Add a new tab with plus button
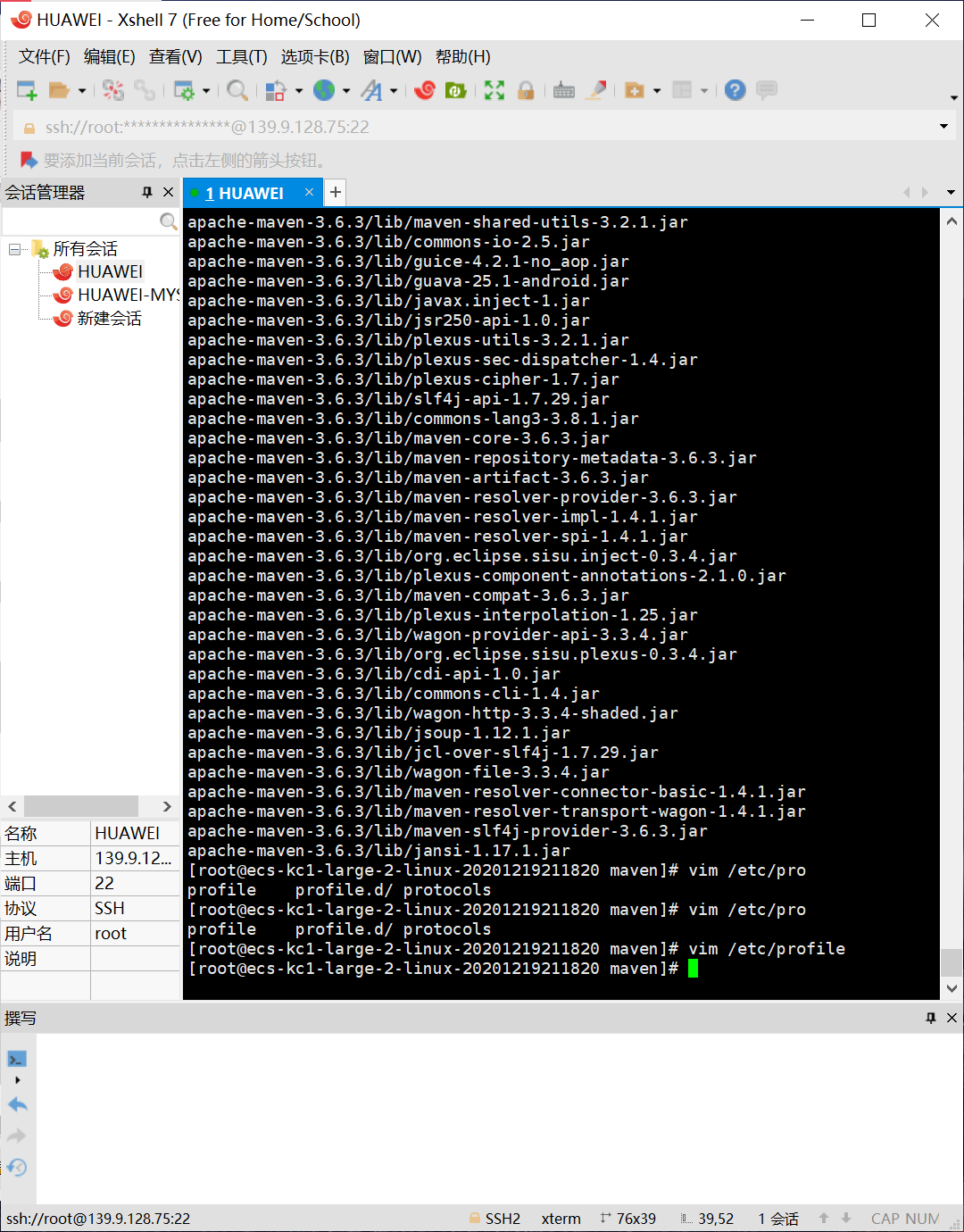 coord(336,192)
